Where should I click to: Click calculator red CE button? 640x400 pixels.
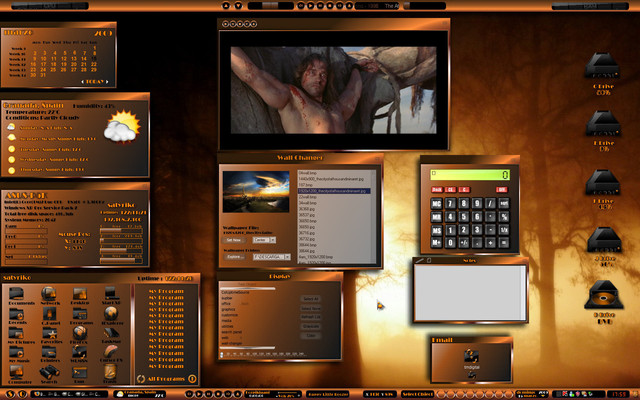451,189
